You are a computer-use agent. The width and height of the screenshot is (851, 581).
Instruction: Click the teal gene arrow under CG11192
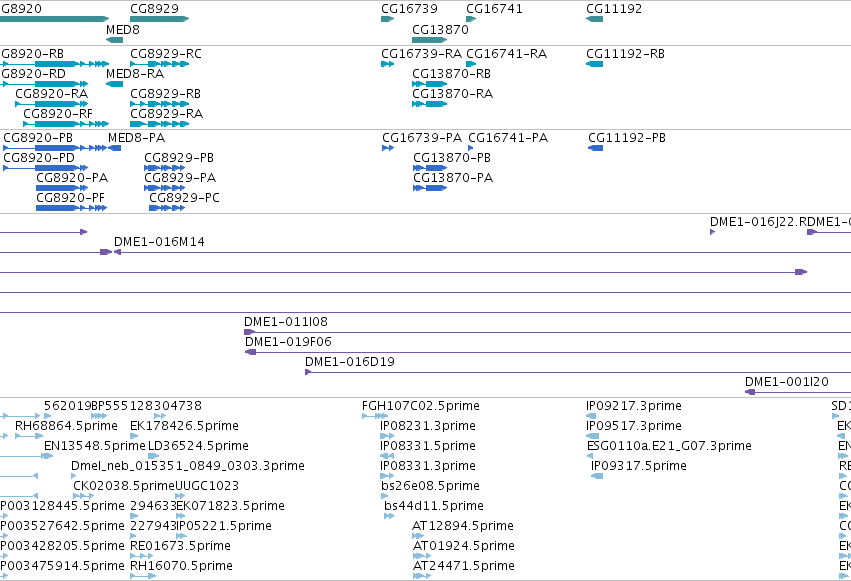(x=595, y=19)
